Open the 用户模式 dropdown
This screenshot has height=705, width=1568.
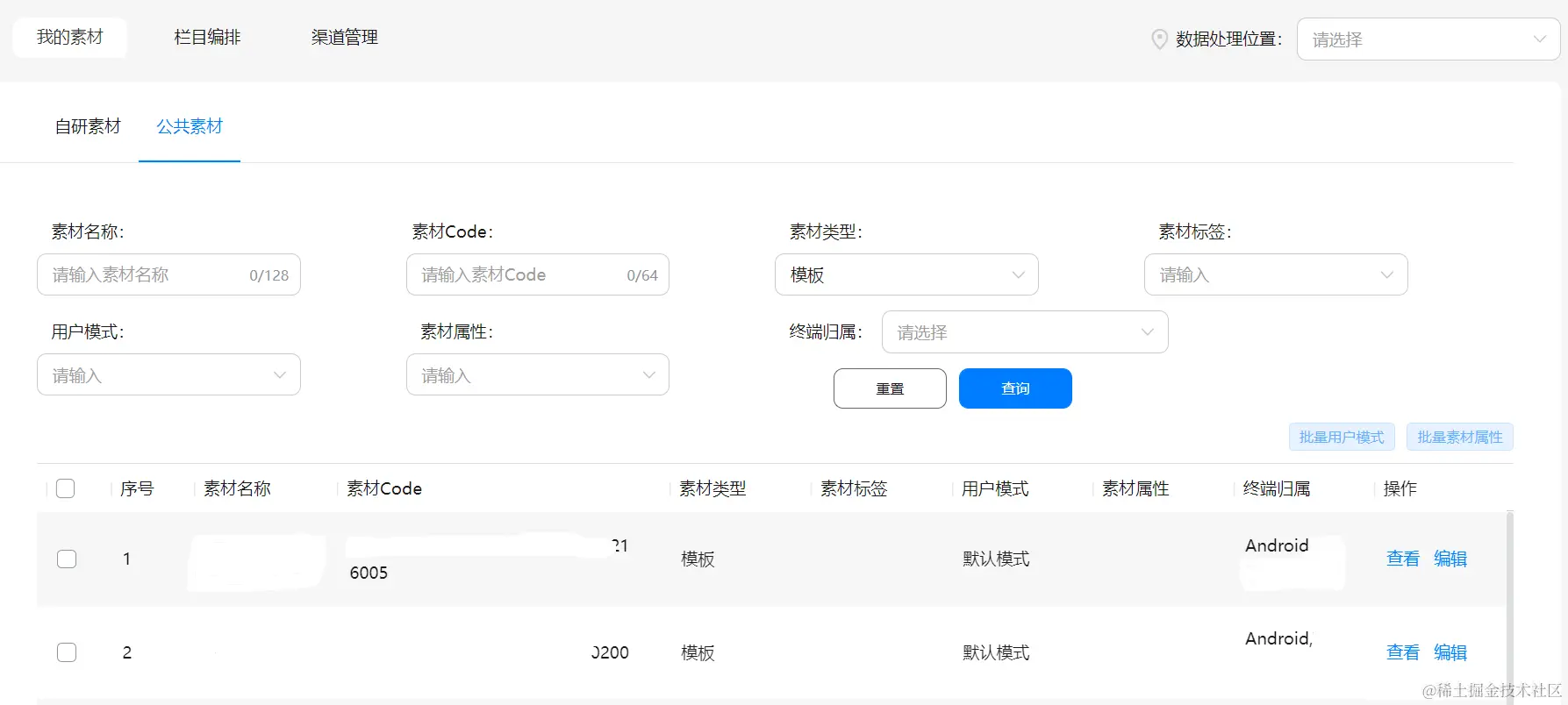pos(168,374)
